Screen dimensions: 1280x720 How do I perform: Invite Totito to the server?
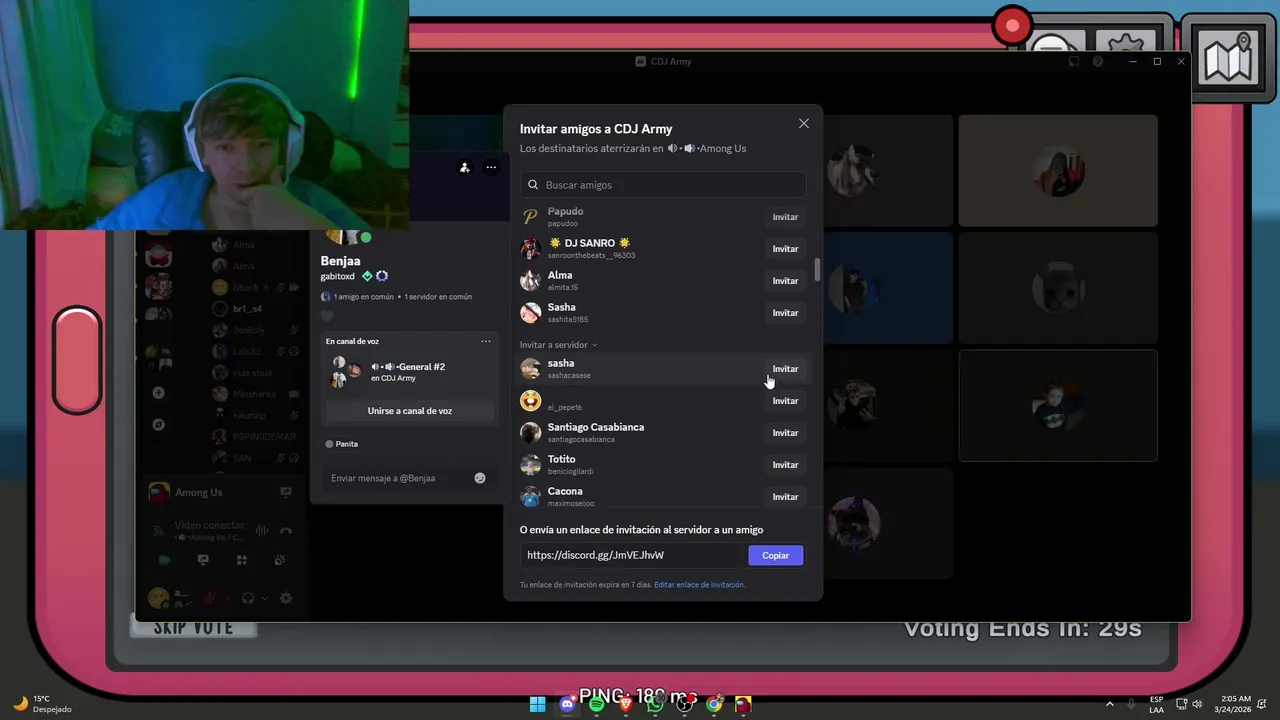pyautogui.click(x=785, y=465)
